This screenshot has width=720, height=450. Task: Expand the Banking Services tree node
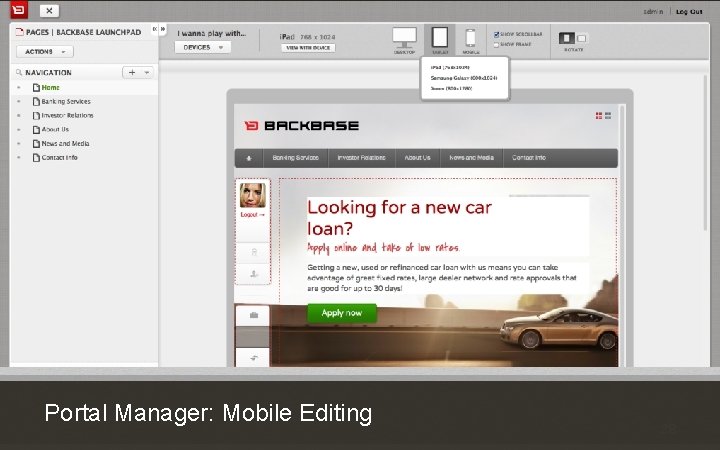click(19, 101)
